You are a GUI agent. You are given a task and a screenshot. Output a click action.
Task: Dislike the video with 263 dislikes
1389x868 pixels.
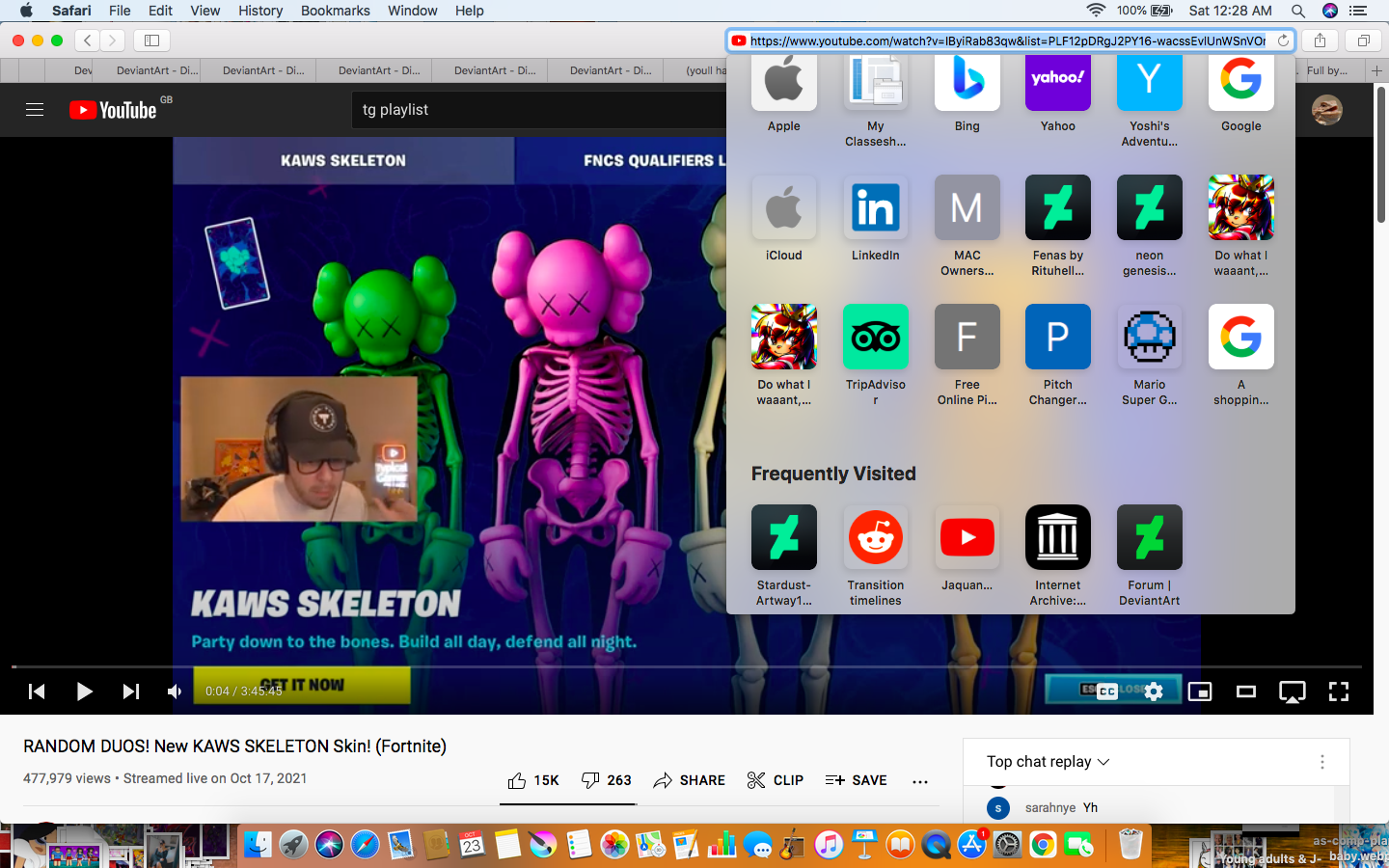tap(607, 780)
